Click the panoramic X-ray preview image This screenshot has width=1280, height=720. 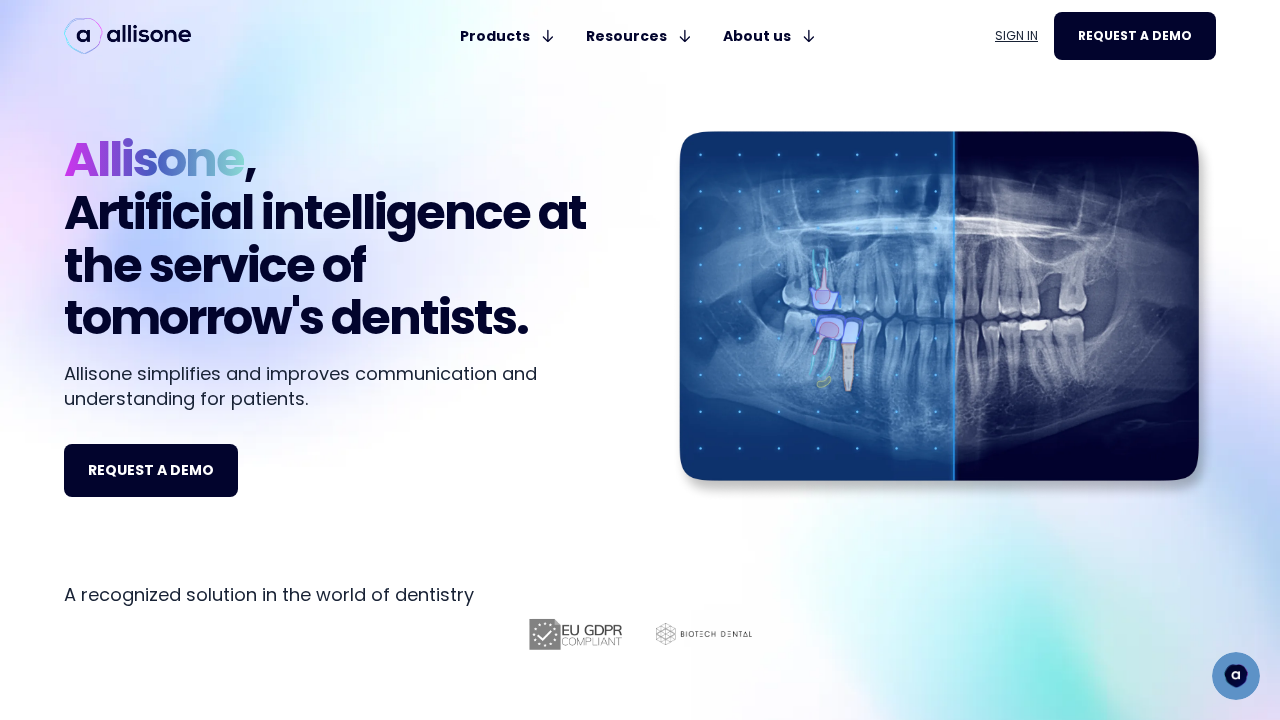(939, 306)
